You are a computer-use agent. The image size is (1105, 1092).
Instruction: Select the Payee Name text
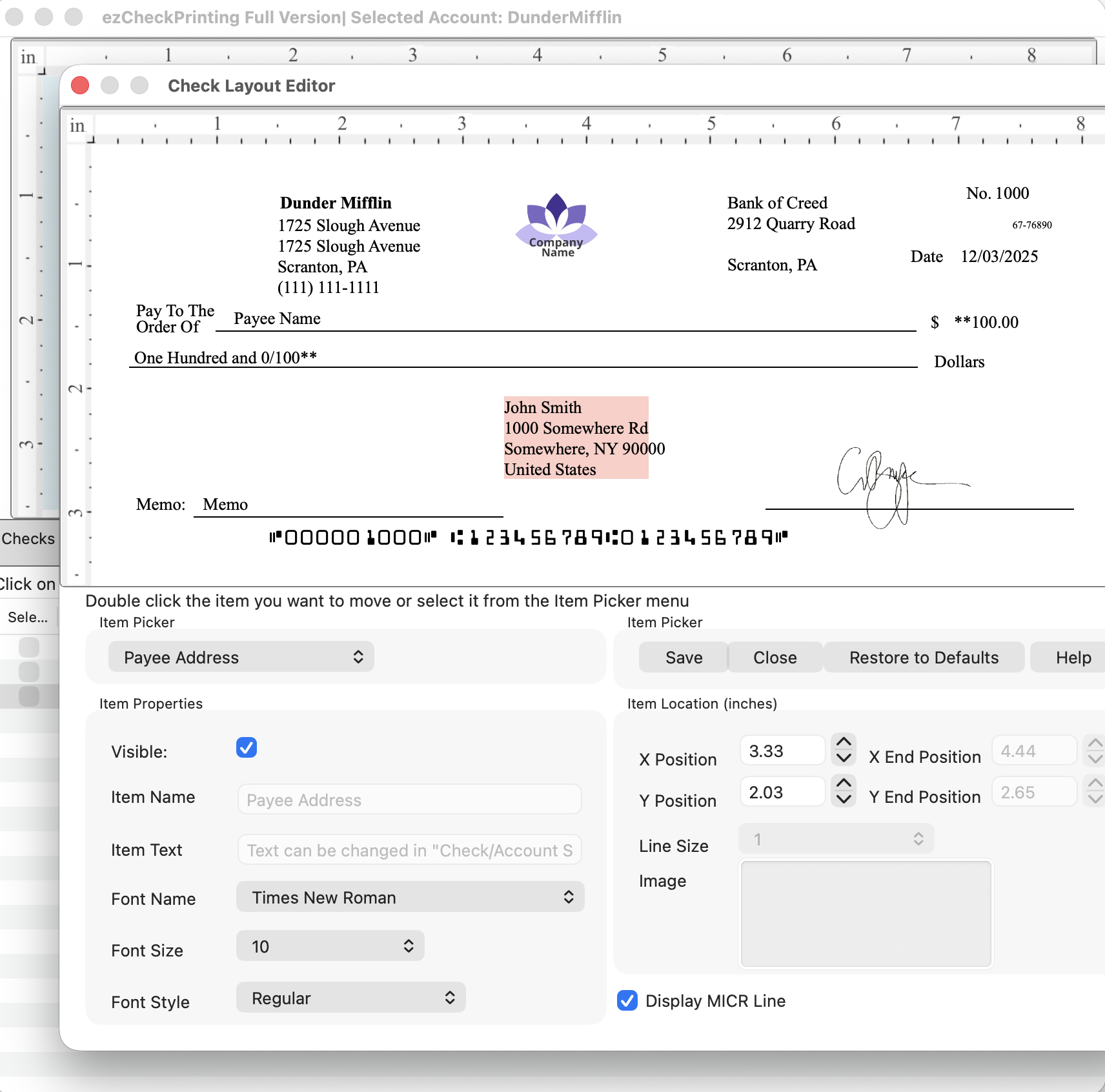277,318
